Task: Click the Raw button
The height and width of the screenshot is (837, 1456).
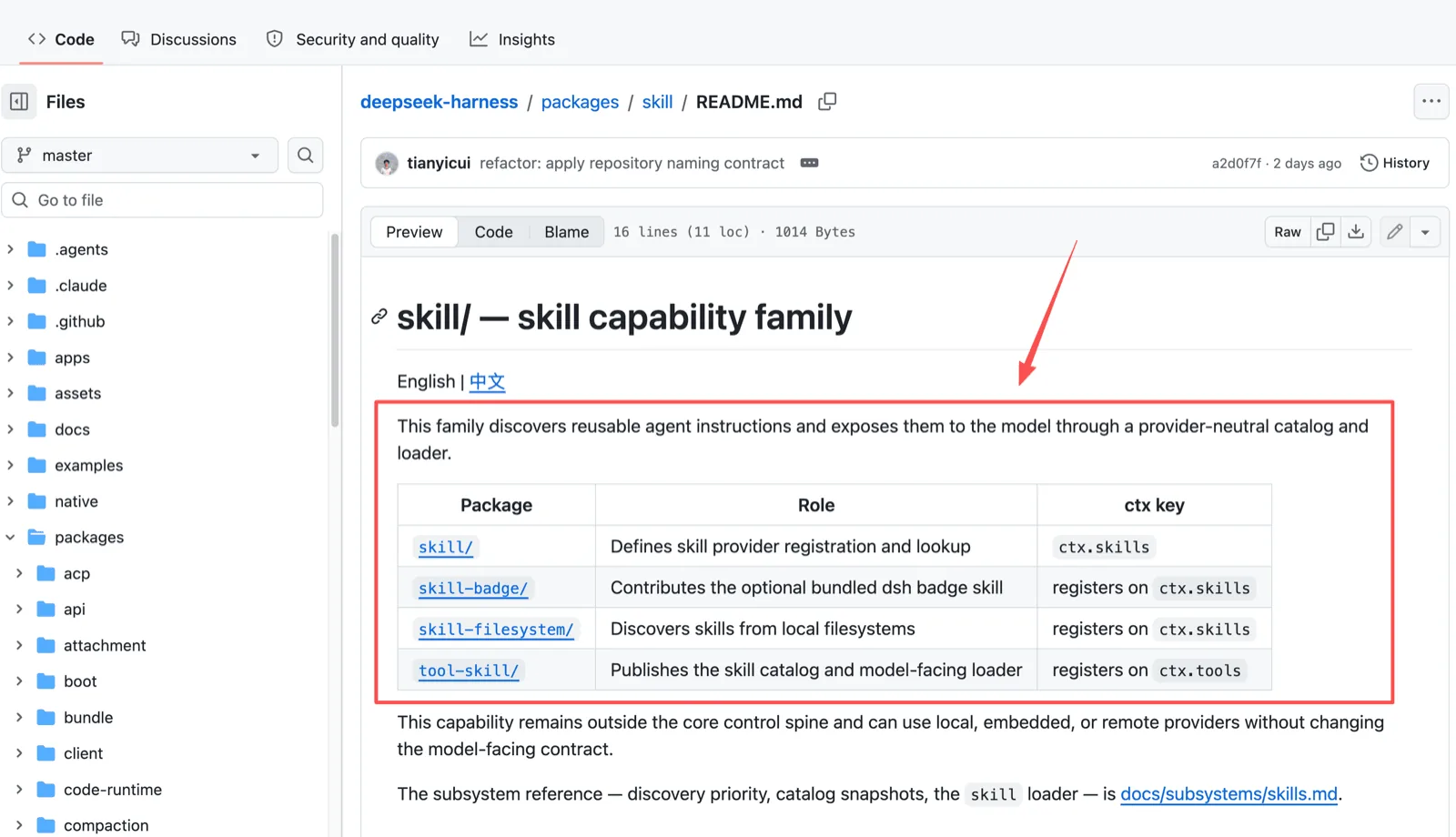Action: [1288, 232]
